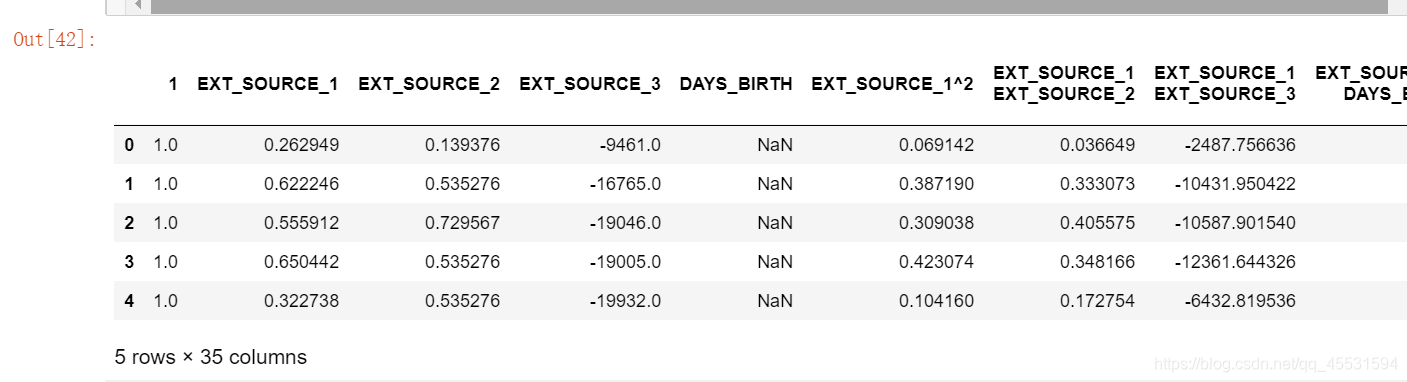Select the DAYS_BIRTH column header
The height and width of the screenshot is (382, 1407).
[736, 84]
